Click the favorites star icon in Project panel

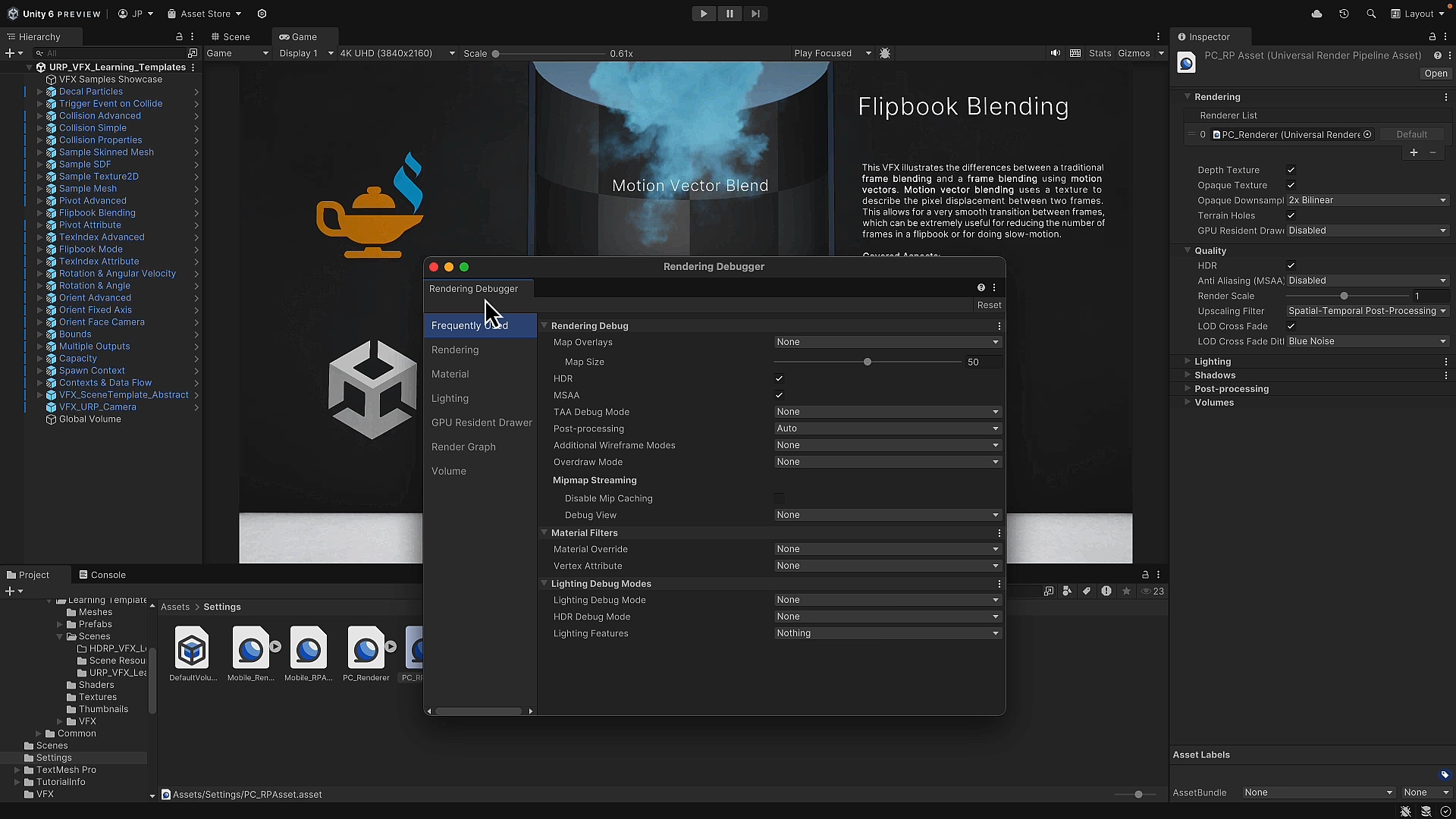[1126, 591]
